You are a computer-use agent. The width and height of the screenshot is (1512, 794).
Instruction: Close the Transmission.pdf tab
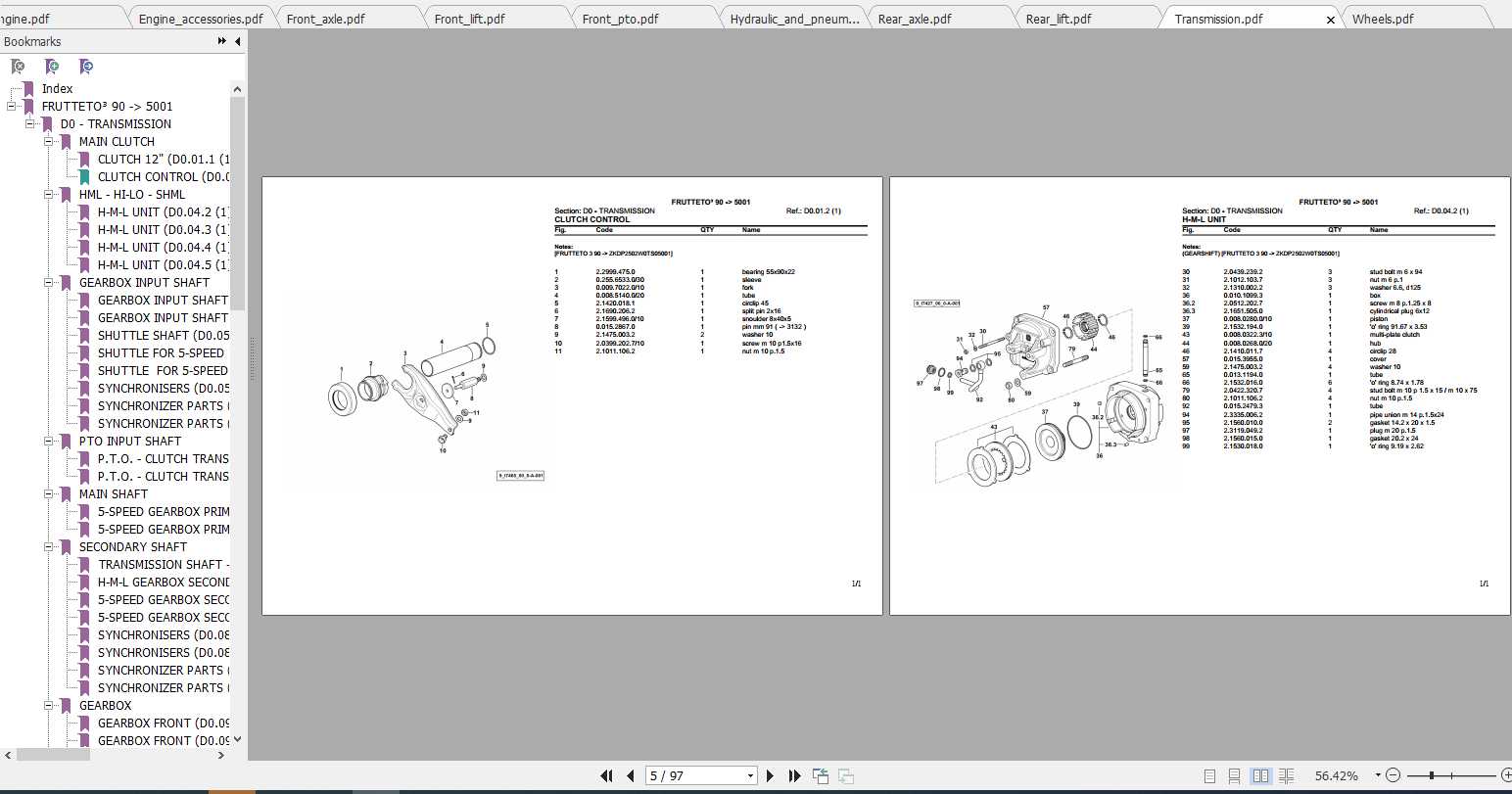1331,18
